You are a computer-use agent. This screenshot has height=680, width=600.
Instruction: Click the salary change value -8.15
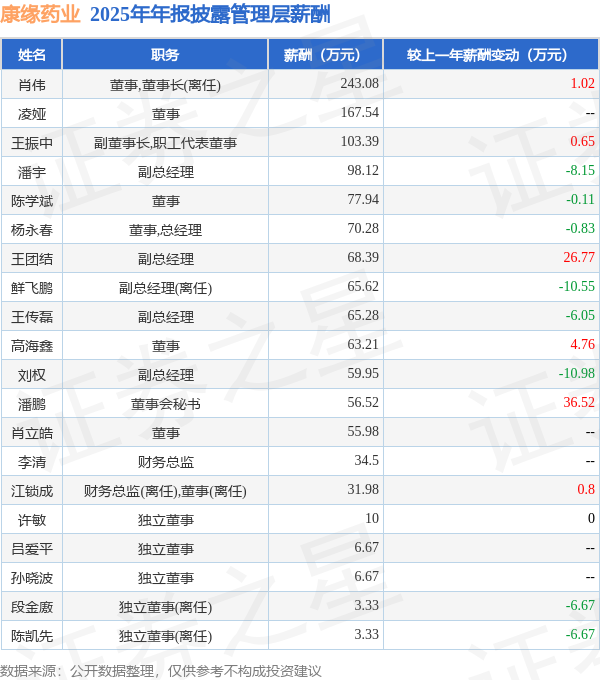point(580,170)
